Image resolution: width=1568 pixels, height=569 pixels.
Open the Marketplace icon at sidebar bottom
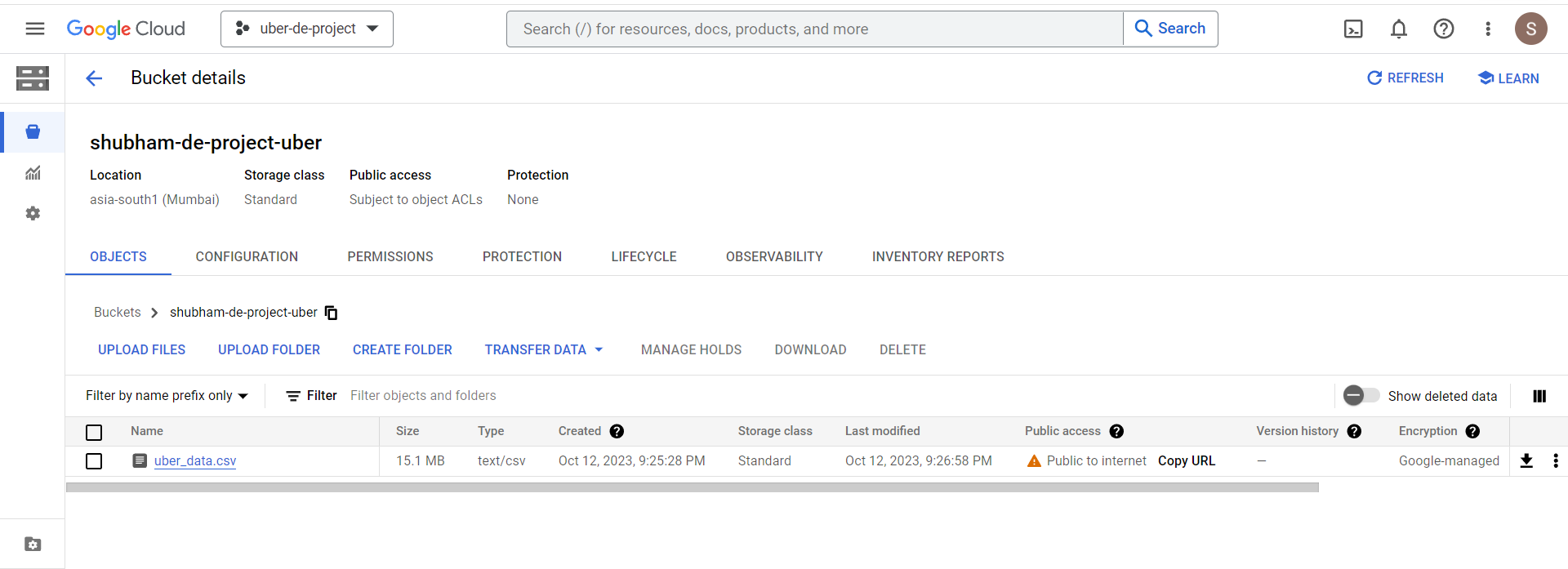33,545
